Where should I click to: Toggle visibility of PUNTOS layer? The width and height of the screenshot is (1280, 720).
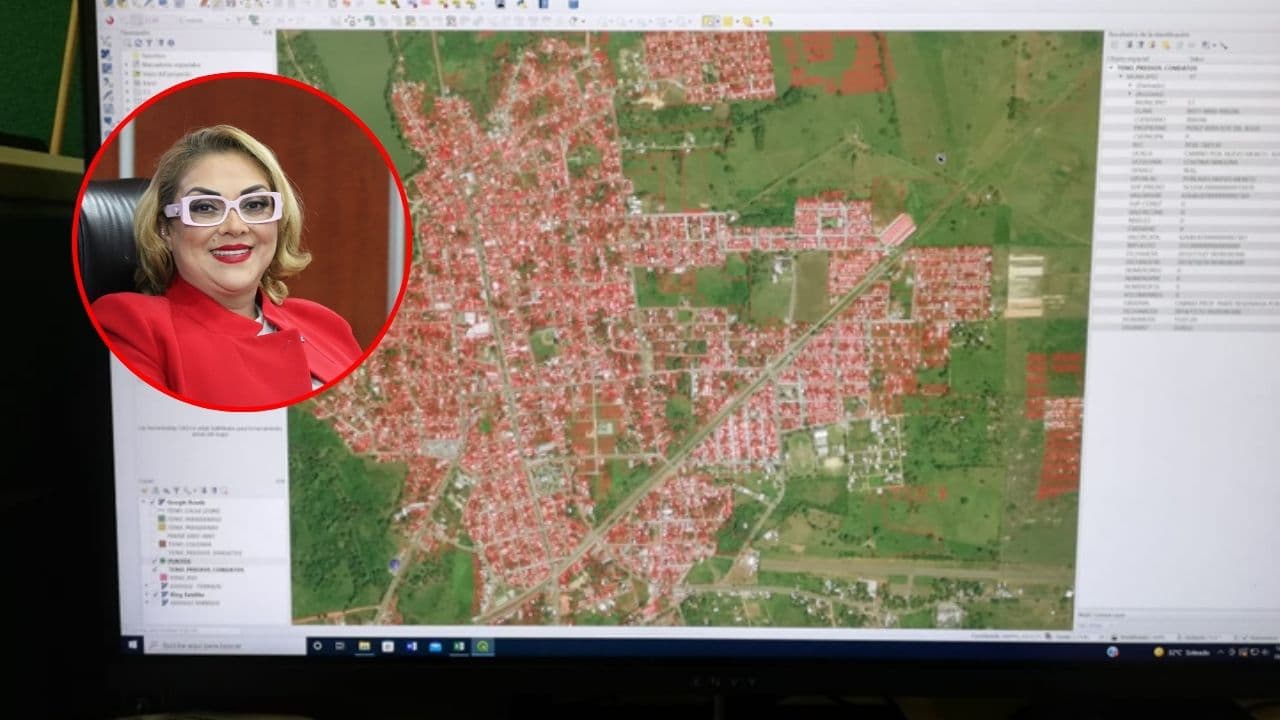point(154,561)
